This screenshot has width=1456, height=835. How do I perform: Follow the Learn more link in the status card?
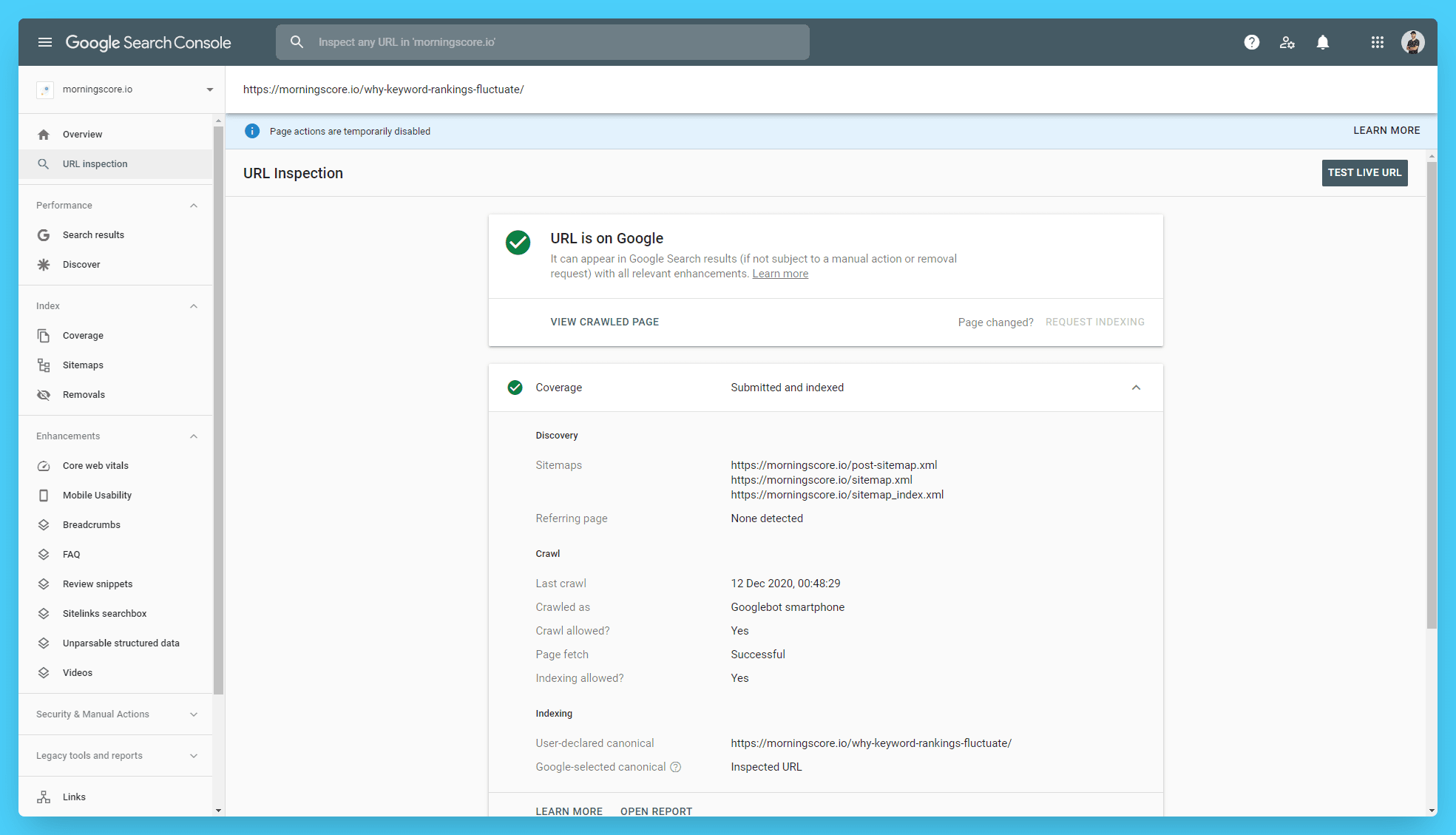tap(780, 274)
